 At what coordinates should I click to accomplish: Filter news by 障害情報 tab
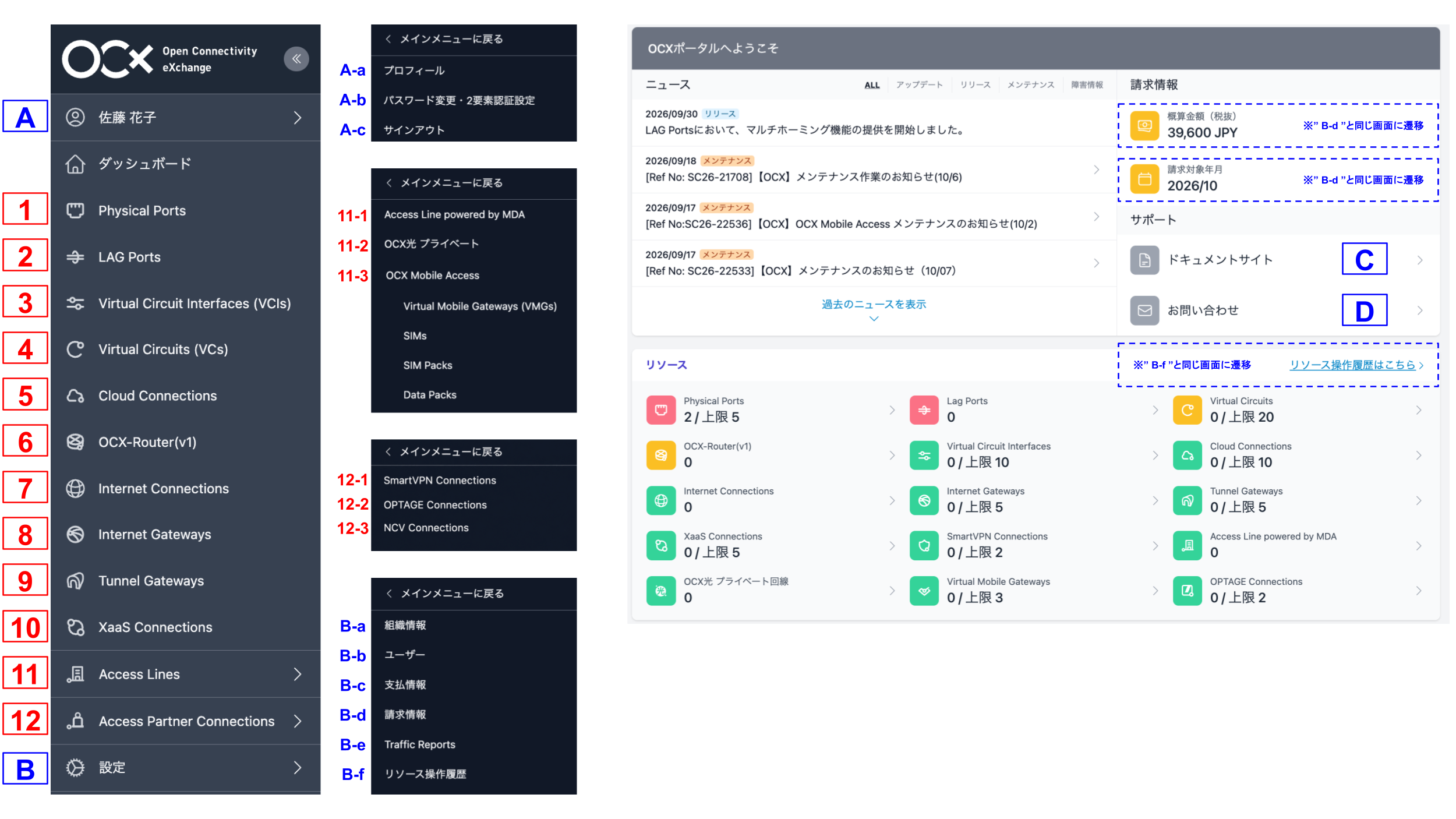point(1087,85)
